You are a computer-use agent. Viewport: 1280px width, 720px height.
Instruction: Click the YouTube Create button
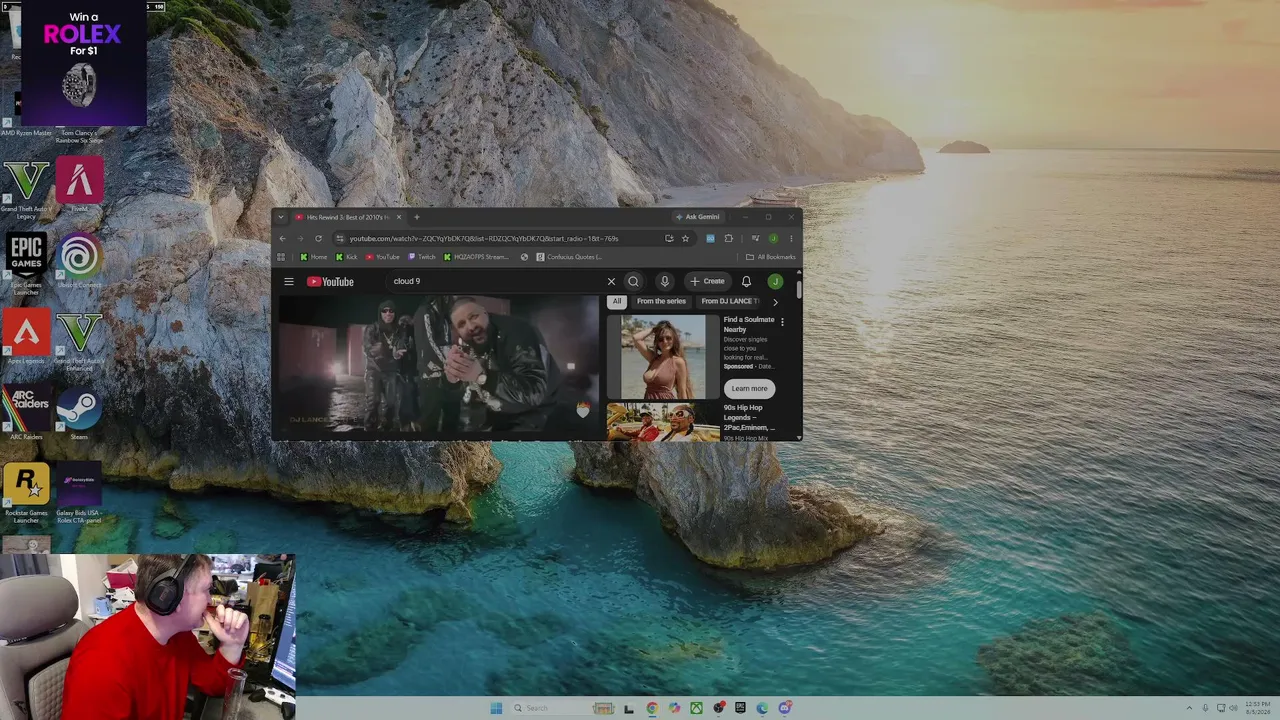pyautogui.click(x=707, y=282)
